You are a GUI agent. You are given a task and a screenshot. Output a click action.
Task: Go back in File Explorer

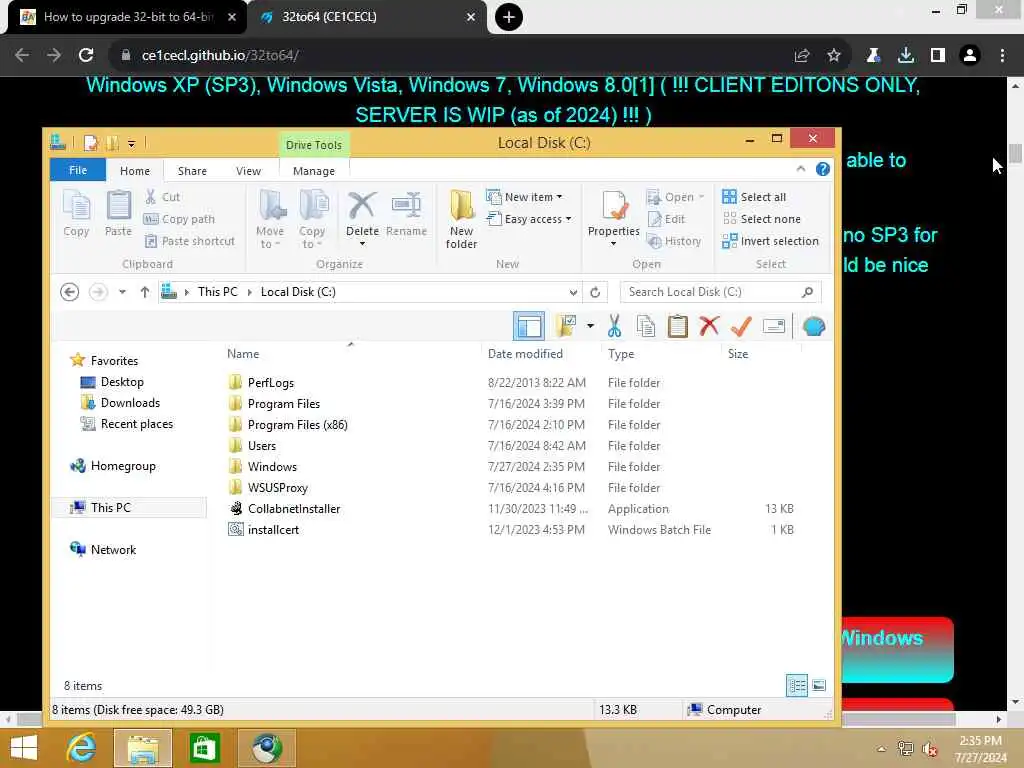click(70, 291)
